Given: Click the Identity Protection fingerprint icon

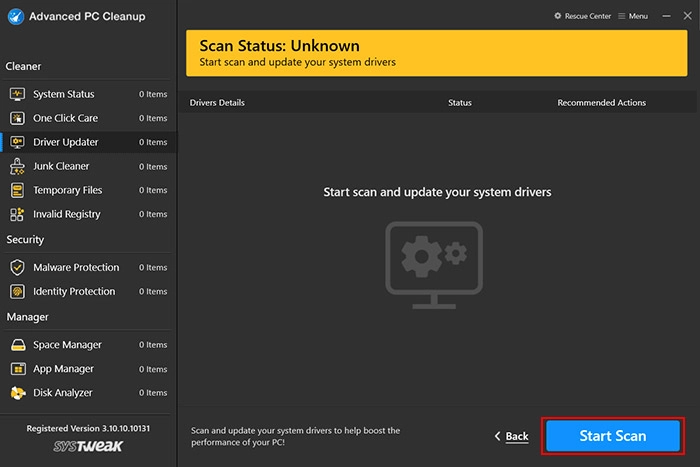Looking at the screenshot, I should click(x=17, y=292).
